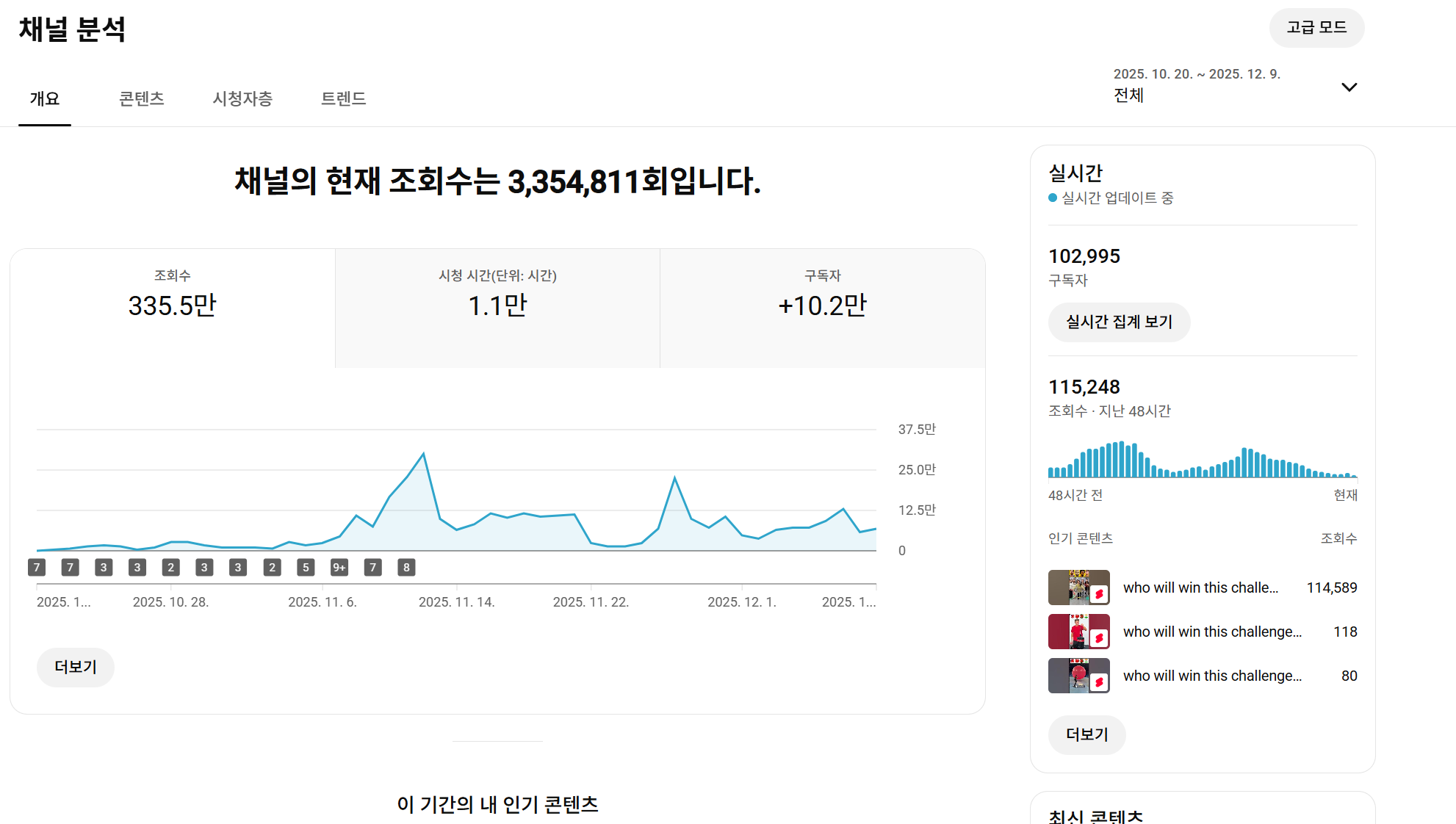Click 실시간 집계 보기 button
Screen dimensions: 1456x824
point(1119,322)
